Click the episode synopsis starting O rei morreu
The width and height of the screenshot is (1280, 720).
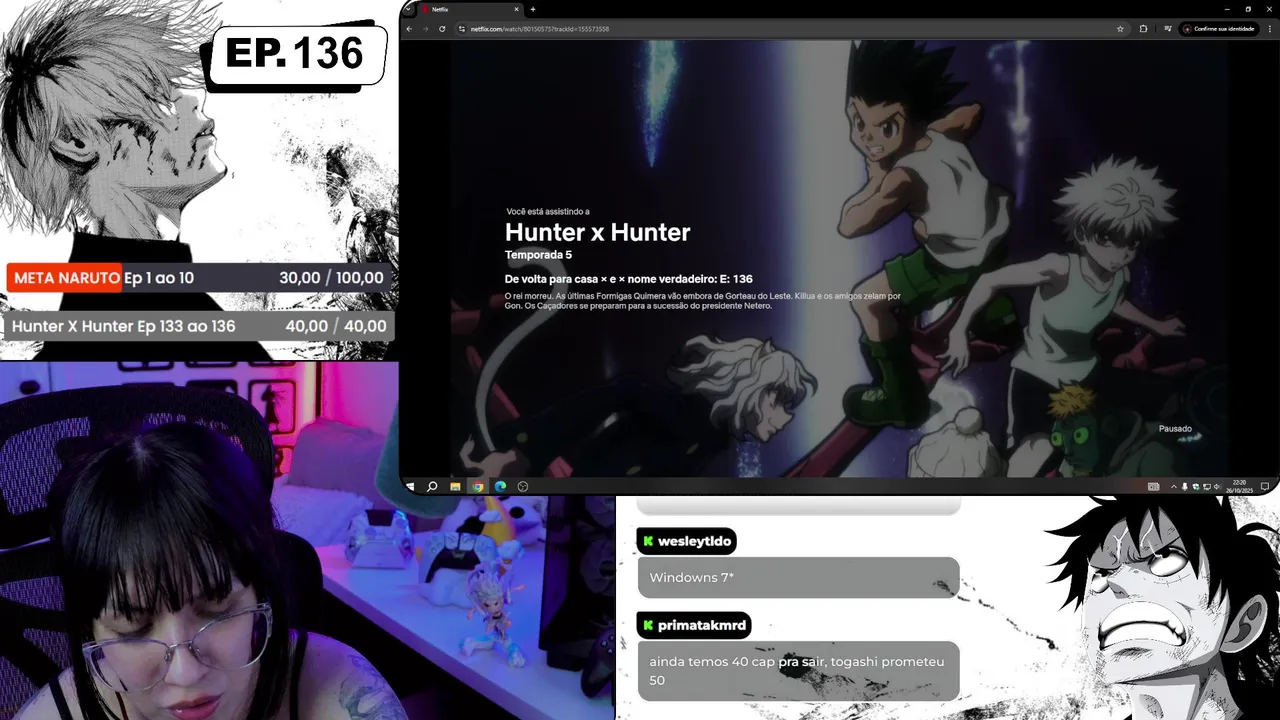coord(702,301)
